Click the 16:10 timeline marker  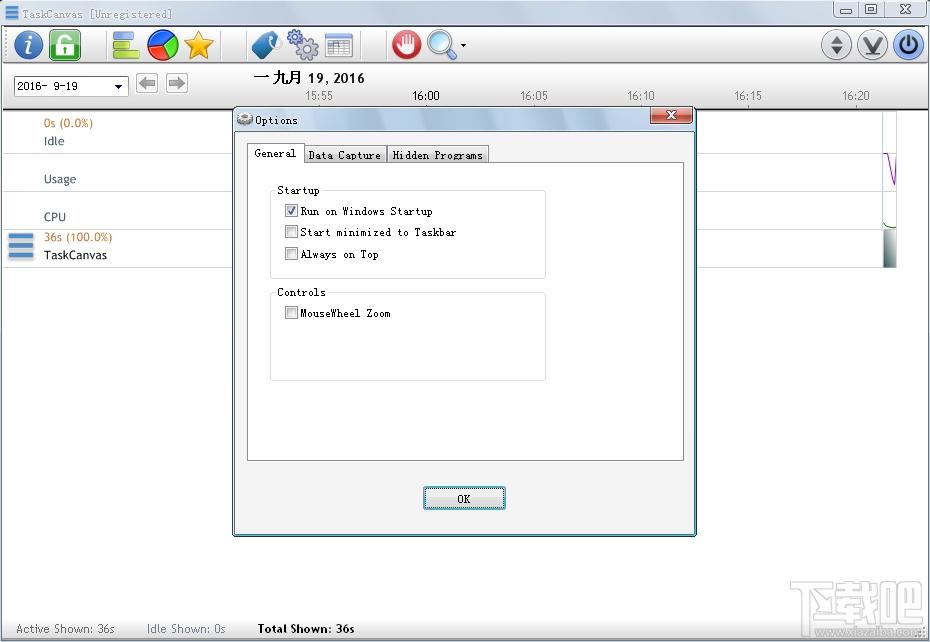(x=641, y=96)
